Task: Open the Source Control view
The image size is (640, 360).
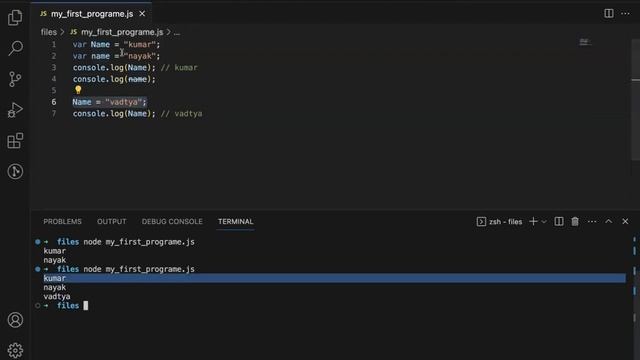Action: pyautogui.click(x=15, y=79)
